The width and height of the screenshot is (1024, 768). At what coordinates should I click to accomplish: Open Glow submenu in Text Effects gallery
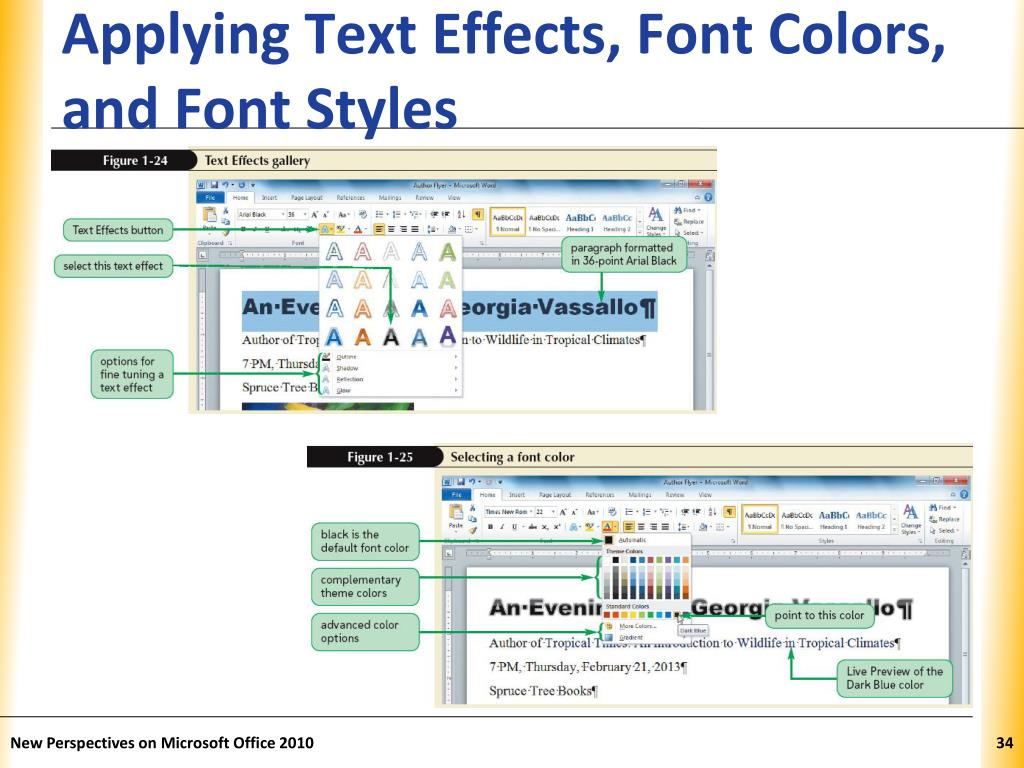(392, 390)
